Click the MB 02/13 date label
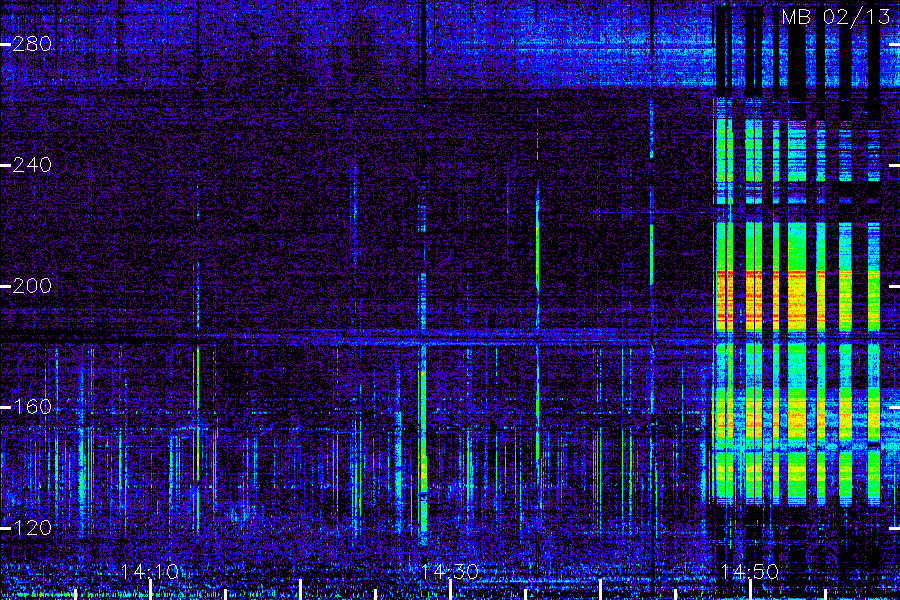 (x=836, y=17)
